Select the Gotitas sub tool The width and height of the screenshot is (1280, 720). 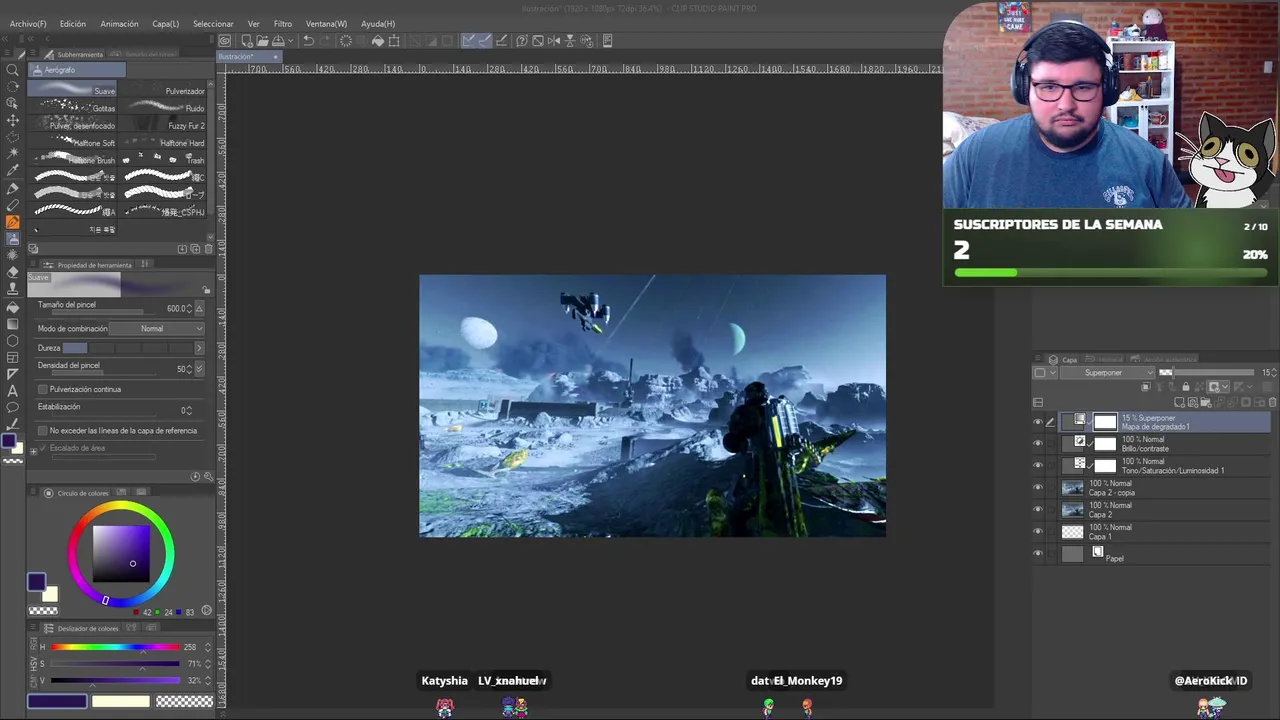click(x=73, y=107)
